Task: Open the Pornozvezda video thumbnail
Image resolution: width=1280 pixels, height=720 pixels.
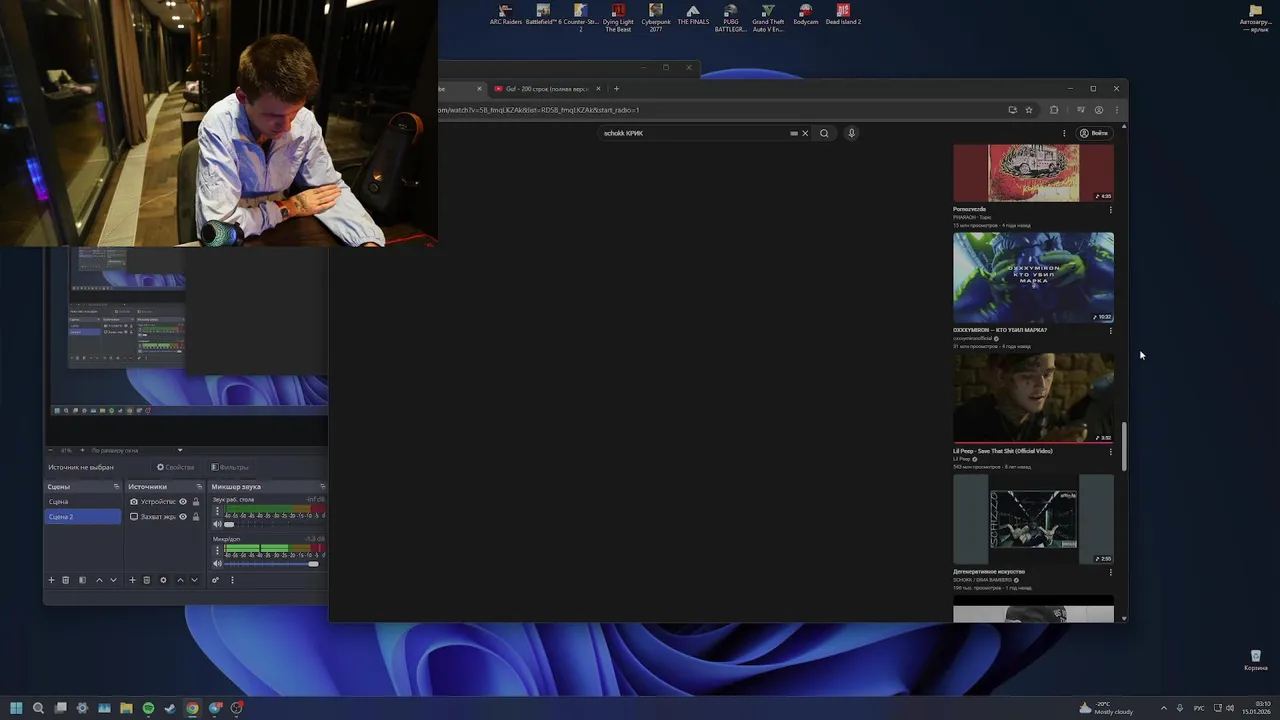Action: point(1033,173)
